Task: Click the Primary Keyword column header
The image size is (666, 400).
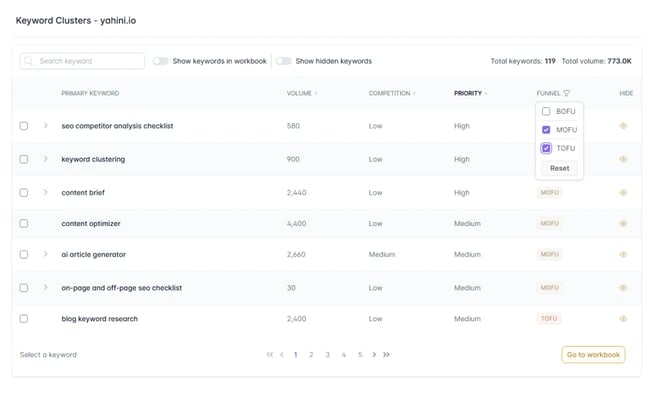Action: (x=90, y=93)
